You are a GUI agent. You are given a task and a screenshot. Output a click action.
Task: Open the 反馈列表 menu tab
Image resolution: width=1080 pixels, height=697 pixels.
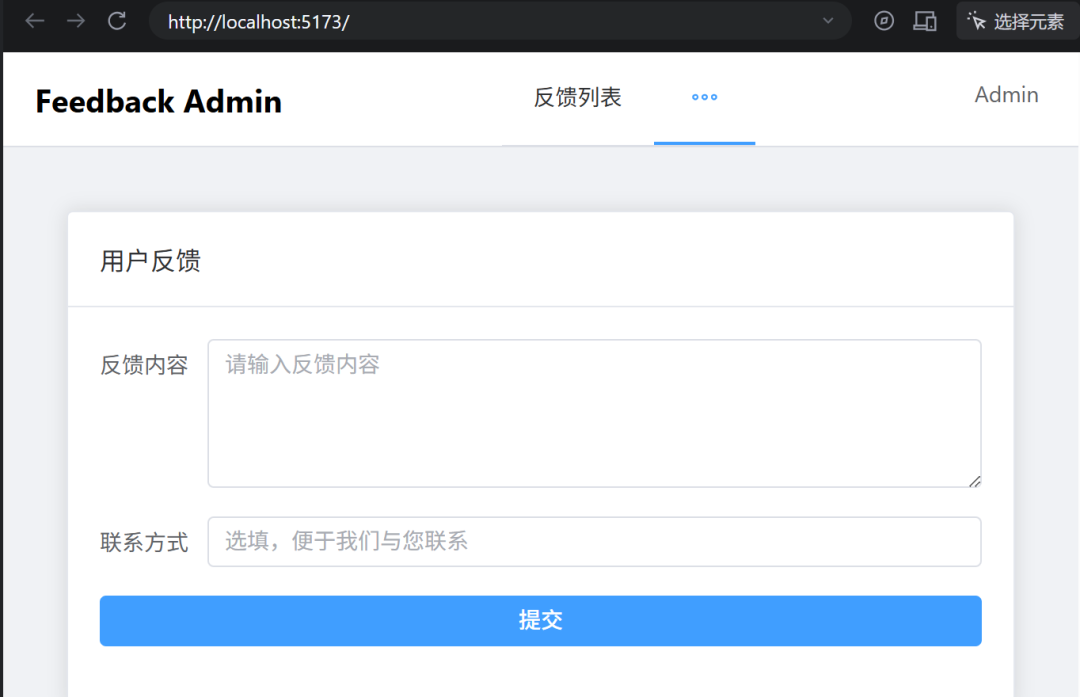click(x=577, y=97)
